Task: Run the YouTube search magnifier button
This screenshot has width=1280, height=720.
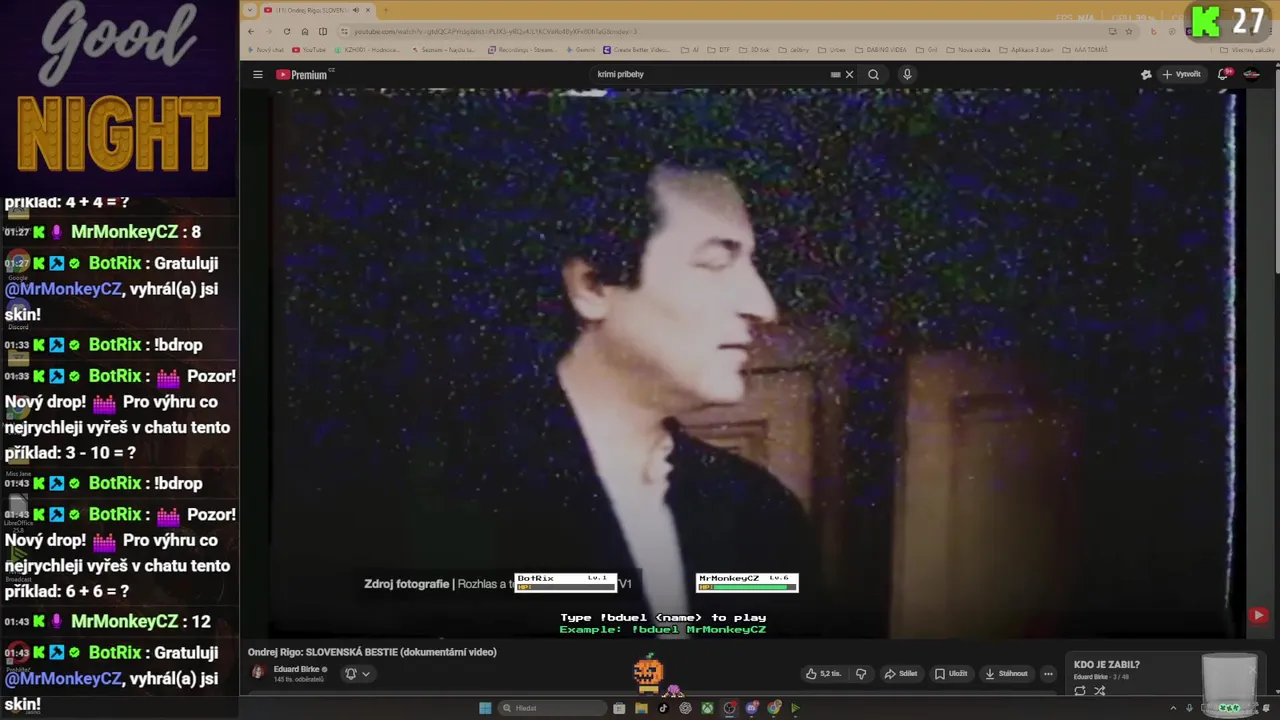Action: click(873, 74)
